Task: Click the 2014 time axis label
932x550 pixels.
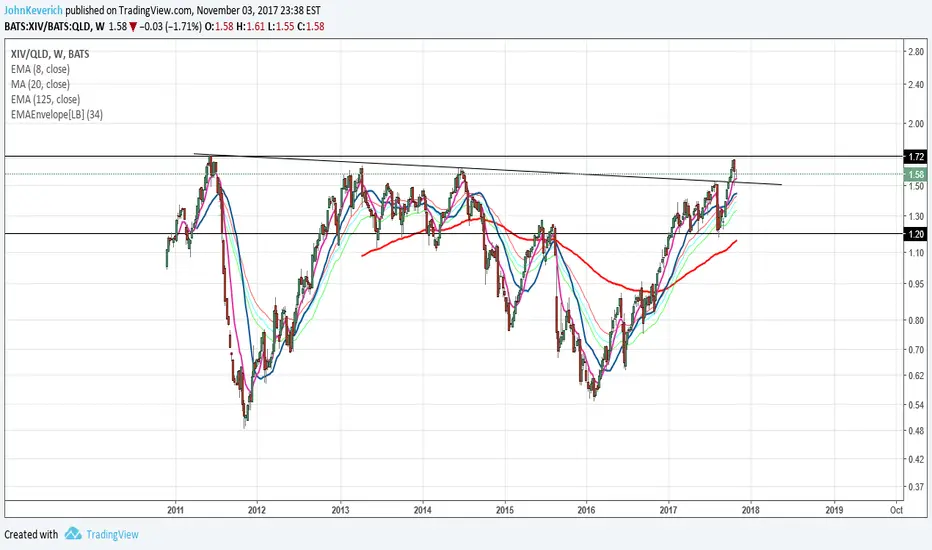Action: tap(423, 510)
